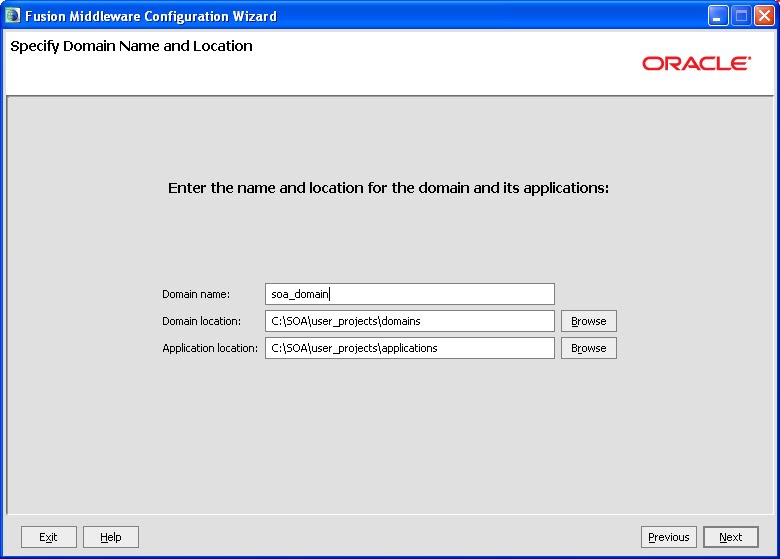The image size is (780, 559).
Task: Click the 'Application location:' label
Action: pyautogui.click(x=210, y=348)
